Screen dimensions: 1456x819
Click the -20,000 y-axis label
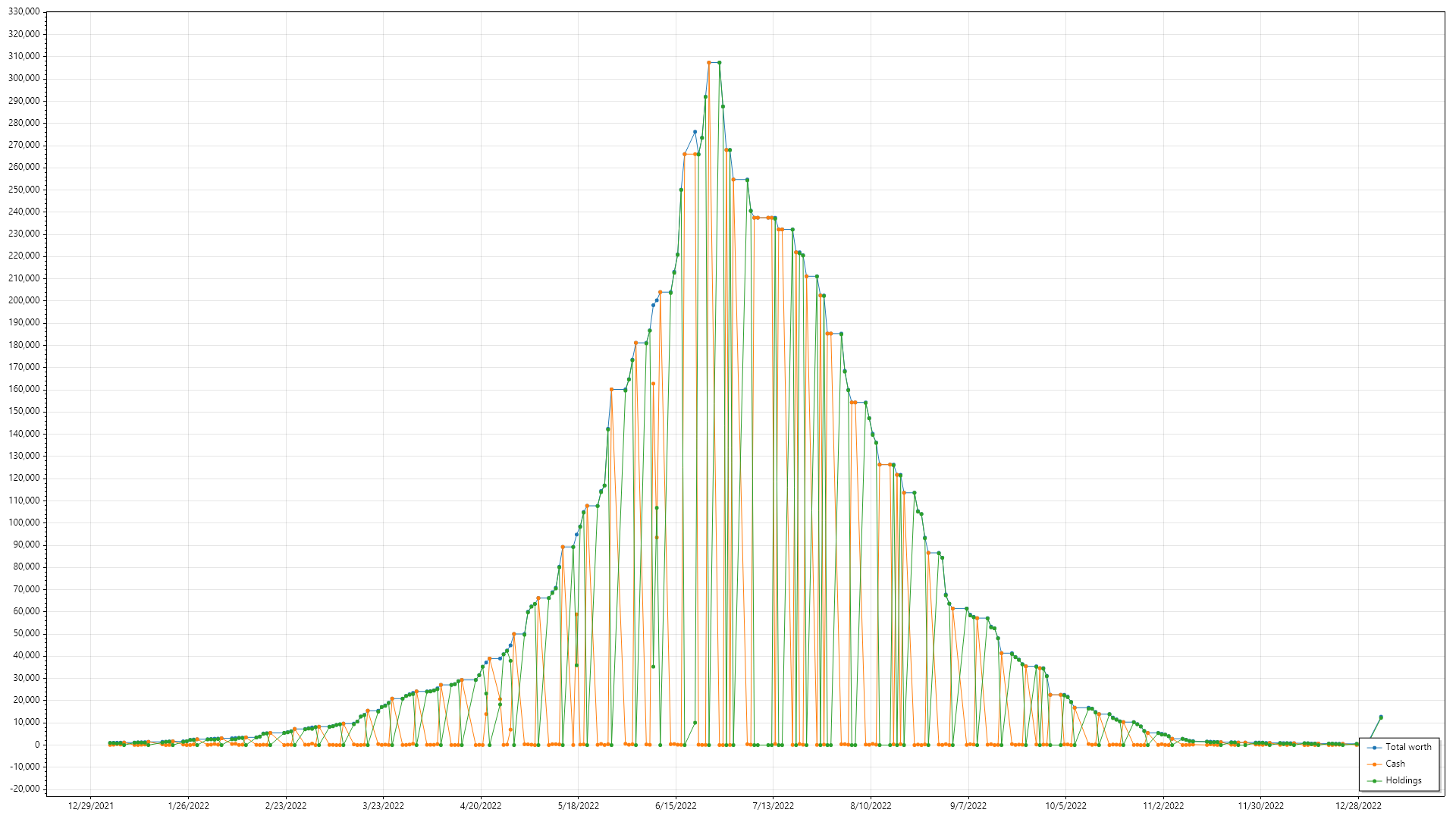[25, 789]
